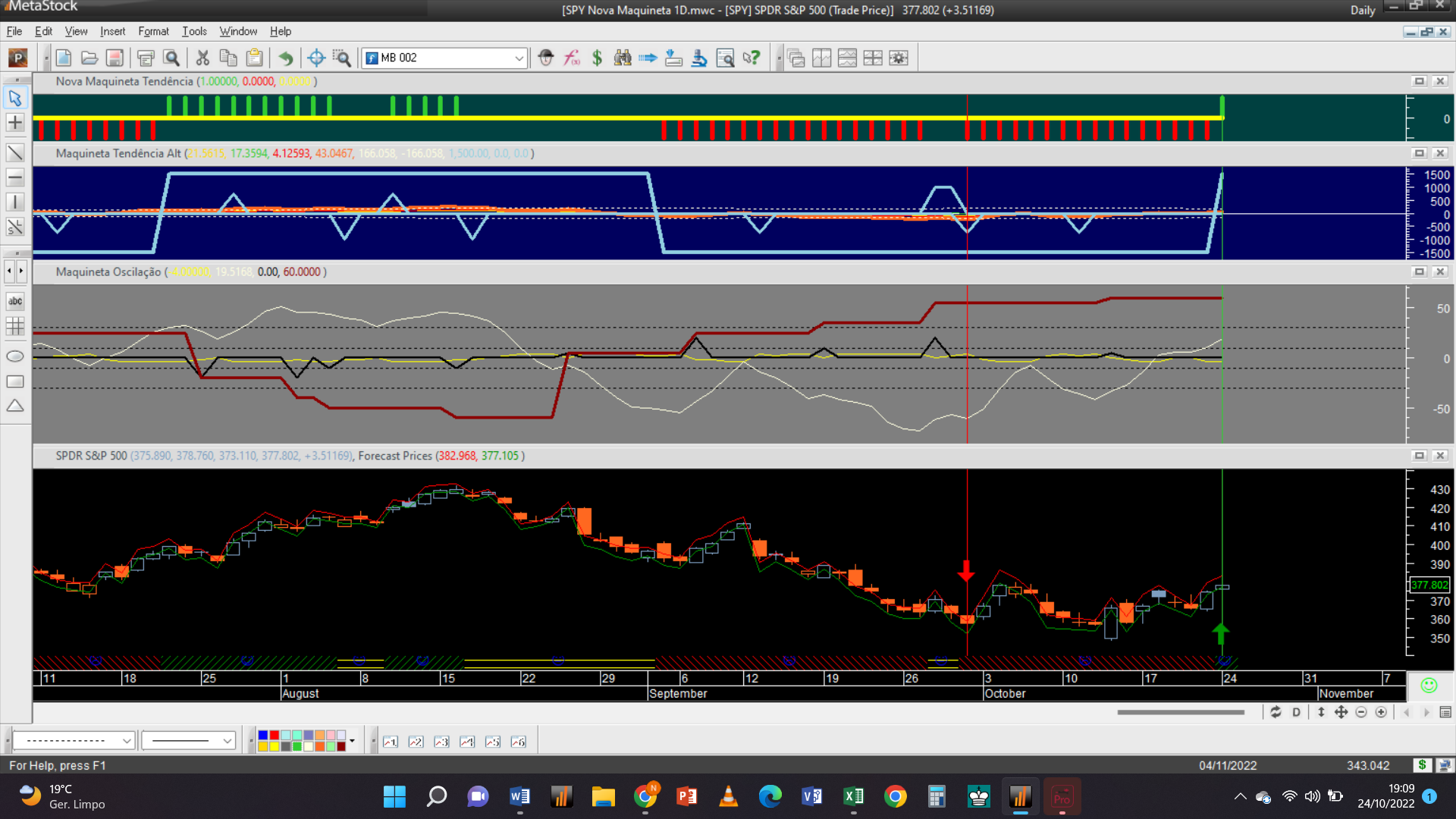
Task: Click the Explorer binoculars icon
Action: 623,58
